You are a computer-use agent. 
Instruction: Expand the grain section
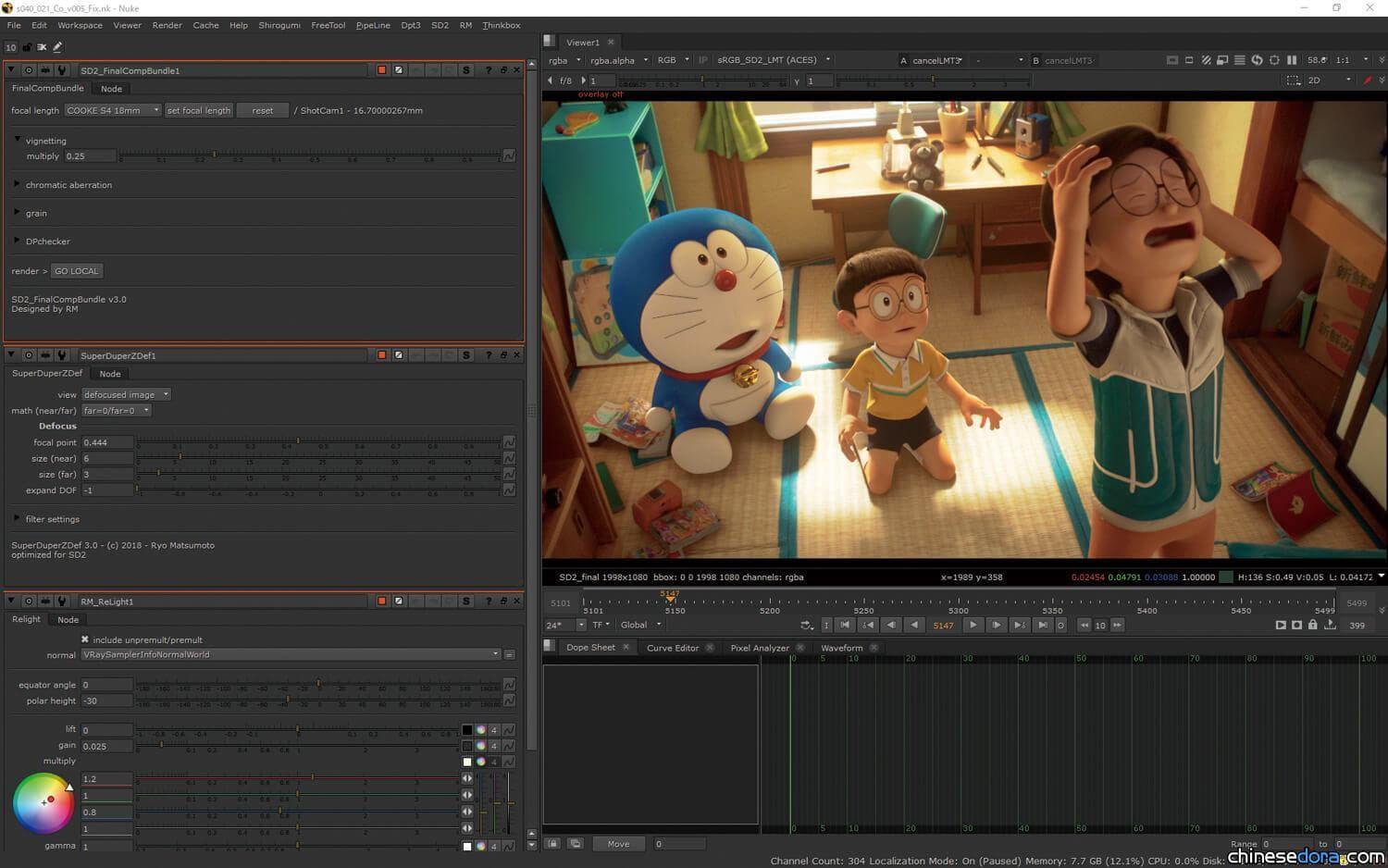click(18, 212)
